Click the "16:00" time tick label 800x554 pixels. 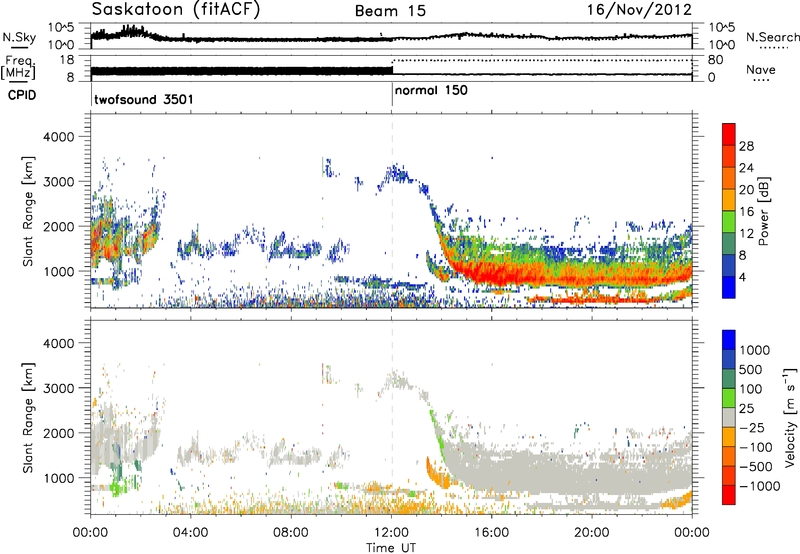[491, 533]
